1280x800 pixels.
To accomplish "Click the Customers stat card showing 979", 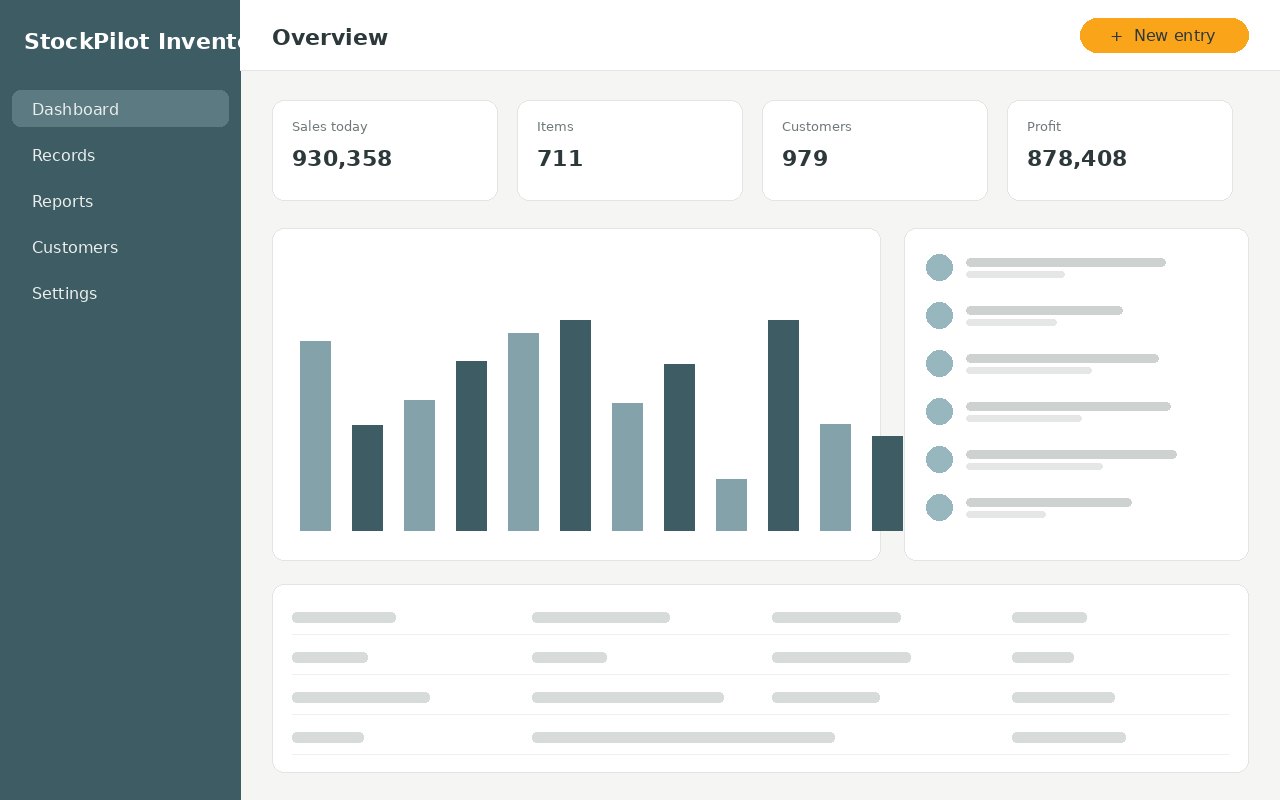I will point(875,150).
